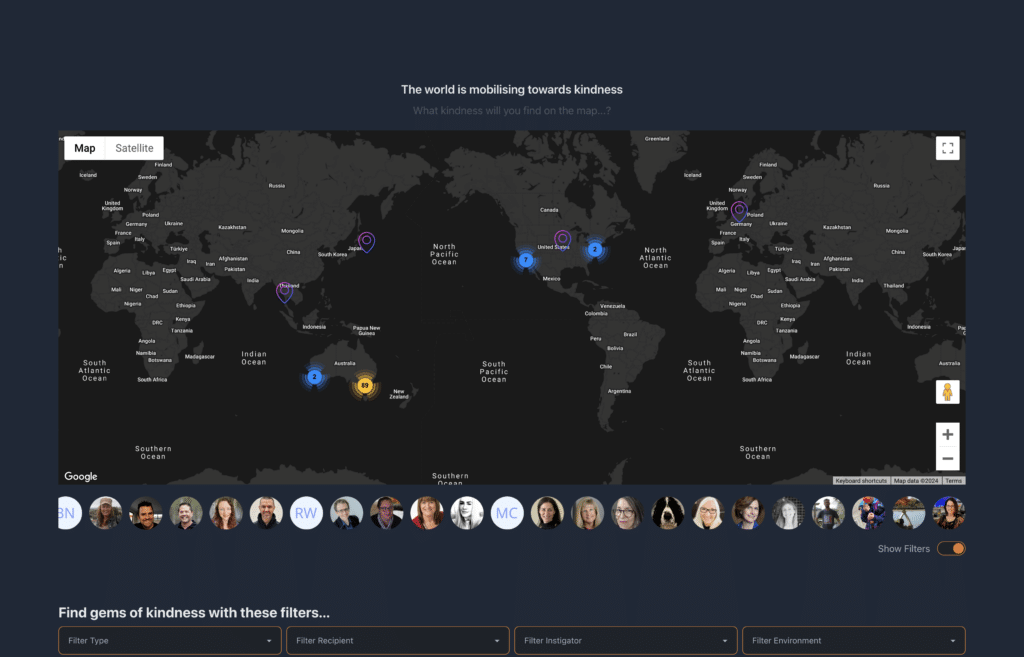Expand the Filter Instigator dropdown
This screenshot has width=1024, height=657.
[625, 640]
